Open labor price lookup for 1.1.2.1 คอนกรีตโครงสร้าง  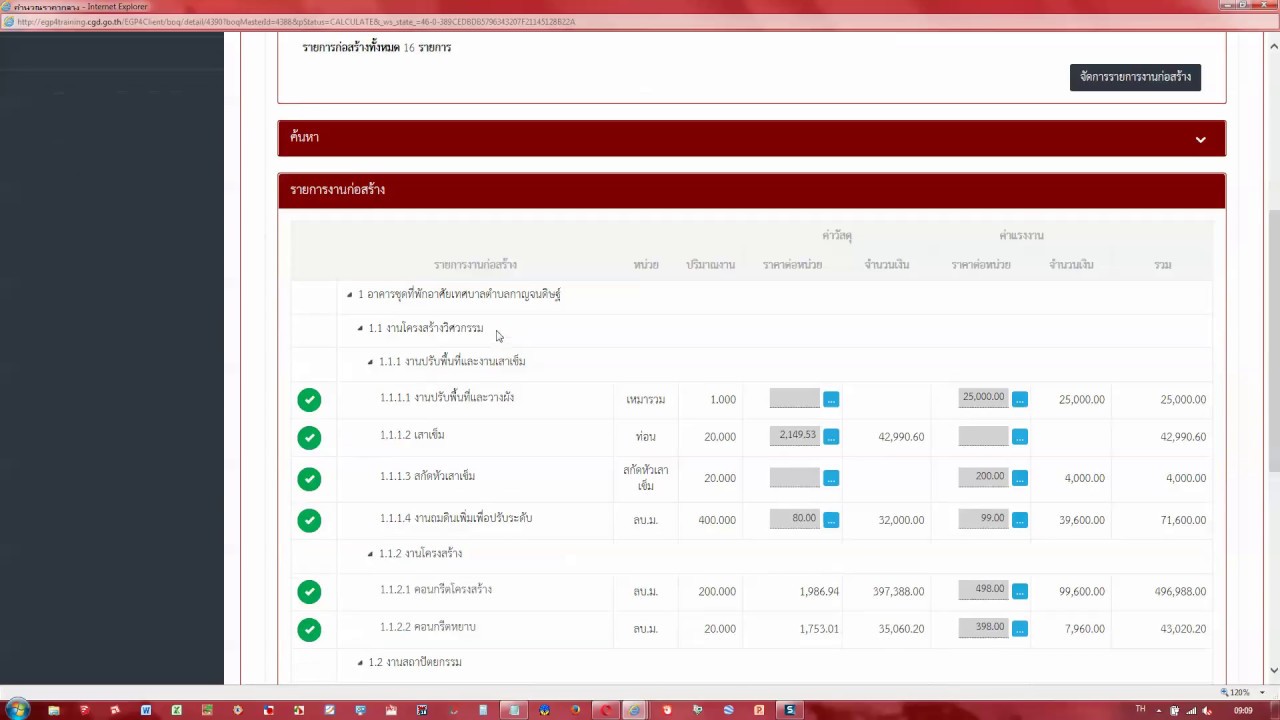[x=1019, y=591]
